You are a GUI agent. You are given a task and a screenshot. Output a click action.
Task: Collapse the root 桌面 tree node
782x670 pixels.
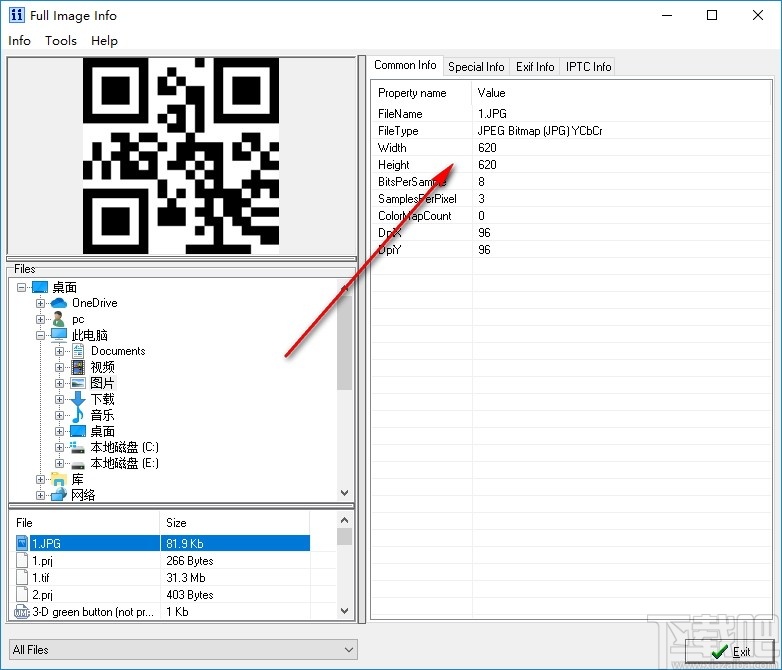click(21, 287)
